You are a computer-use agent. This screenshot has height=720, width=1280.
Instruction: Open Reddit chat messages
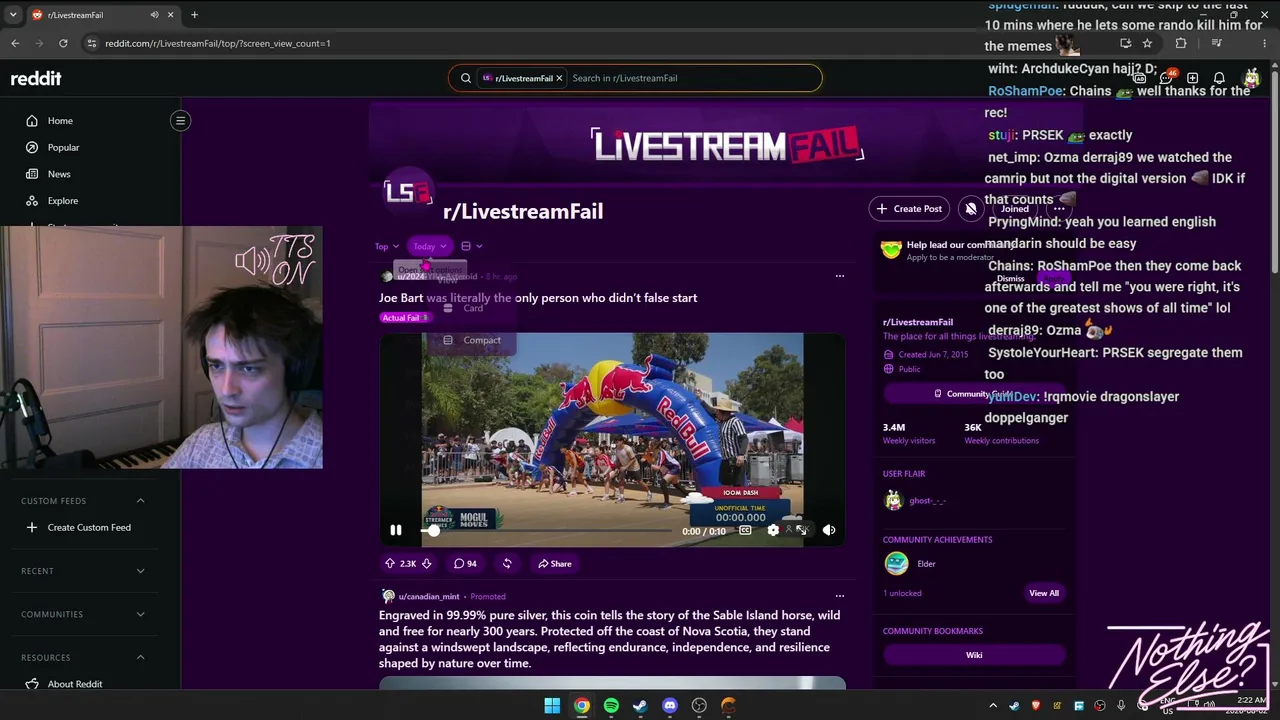(1166, 78)
